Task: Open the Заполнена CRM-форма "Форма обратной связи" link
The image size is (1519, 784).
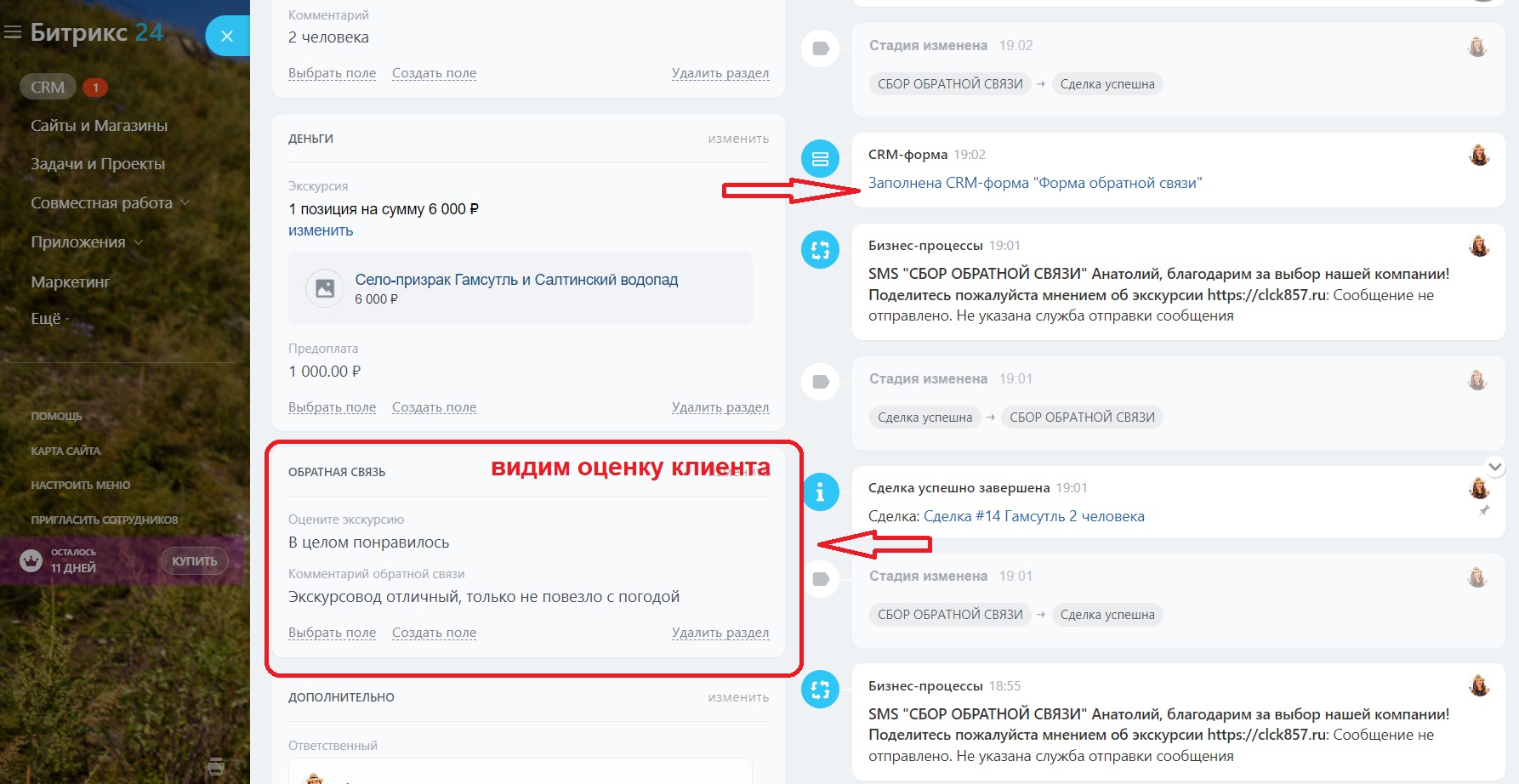Action: tap(1035, 183)
